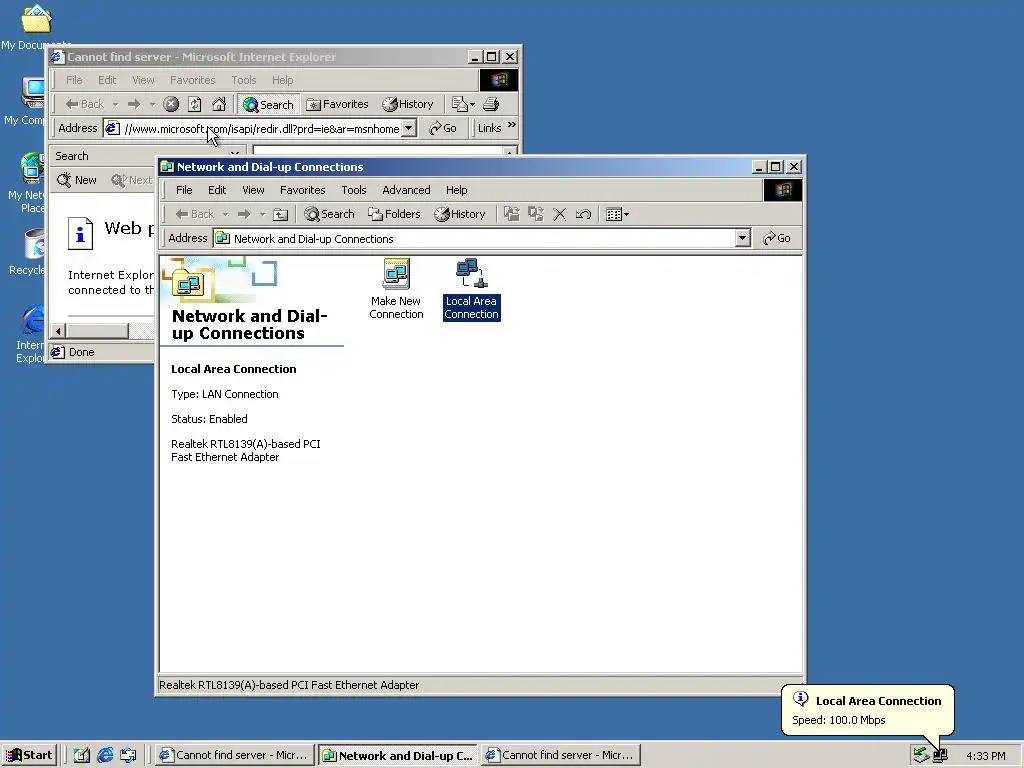Click the Start button
The width and height of the screenshot is (1024, 768).
click(x=29, y=756)
